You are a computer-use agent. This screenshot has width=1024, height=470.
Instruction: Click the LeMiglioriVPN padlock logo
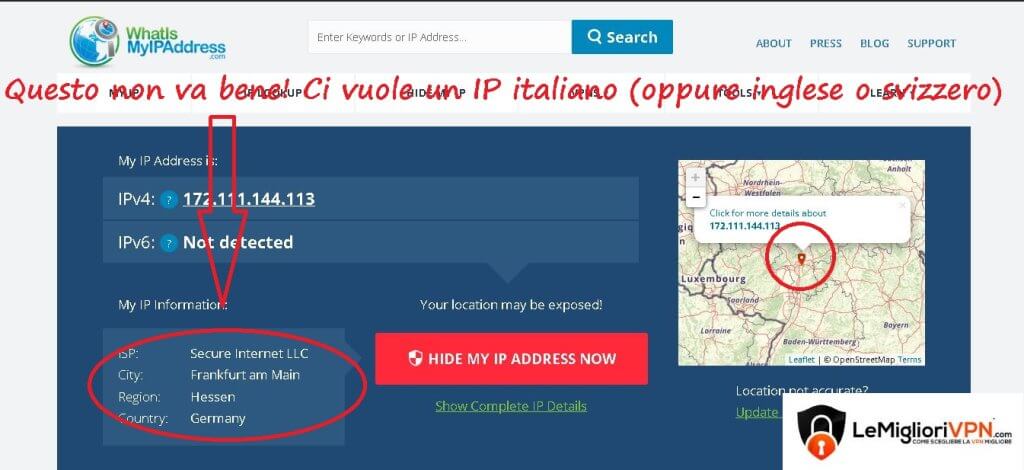point(822,432)
